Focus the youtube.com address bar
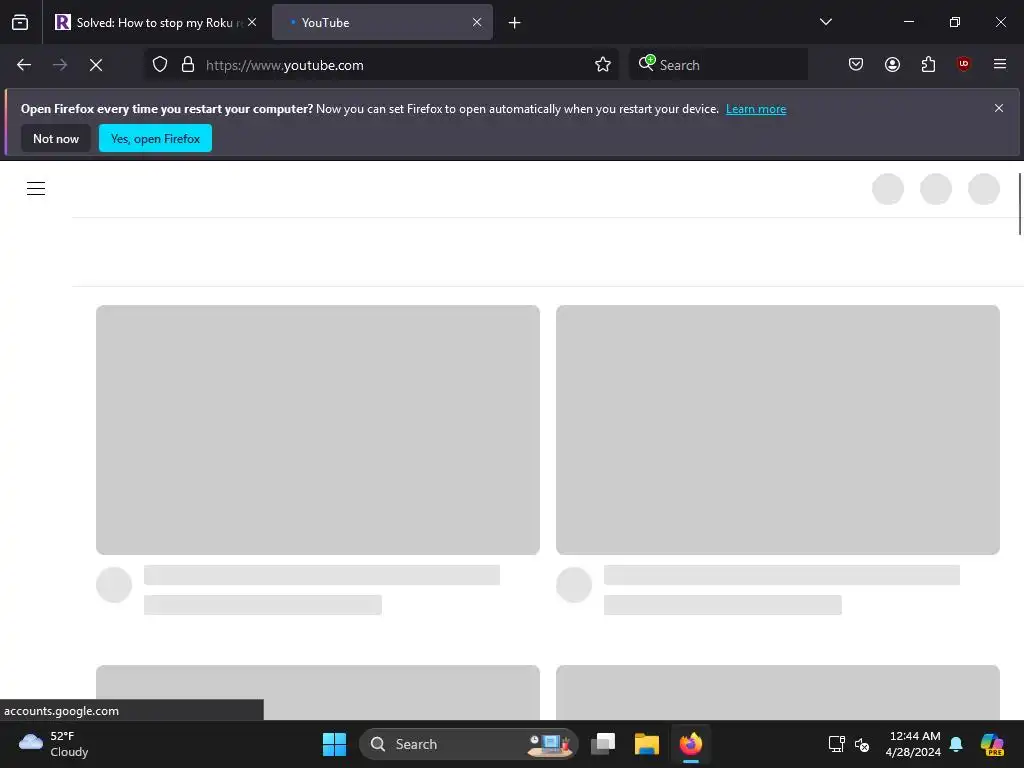This screenshot has height=768, width=1024. tap(381, 65)
